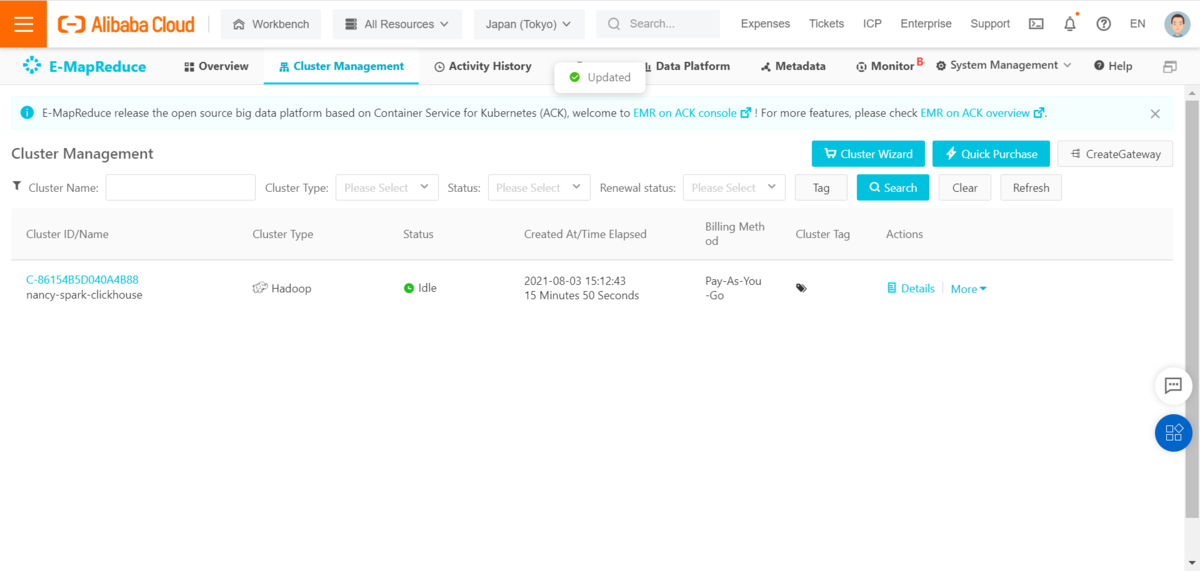Open the Expenses menu
This screenshot has height=571, width=1200.
[765, 24]
